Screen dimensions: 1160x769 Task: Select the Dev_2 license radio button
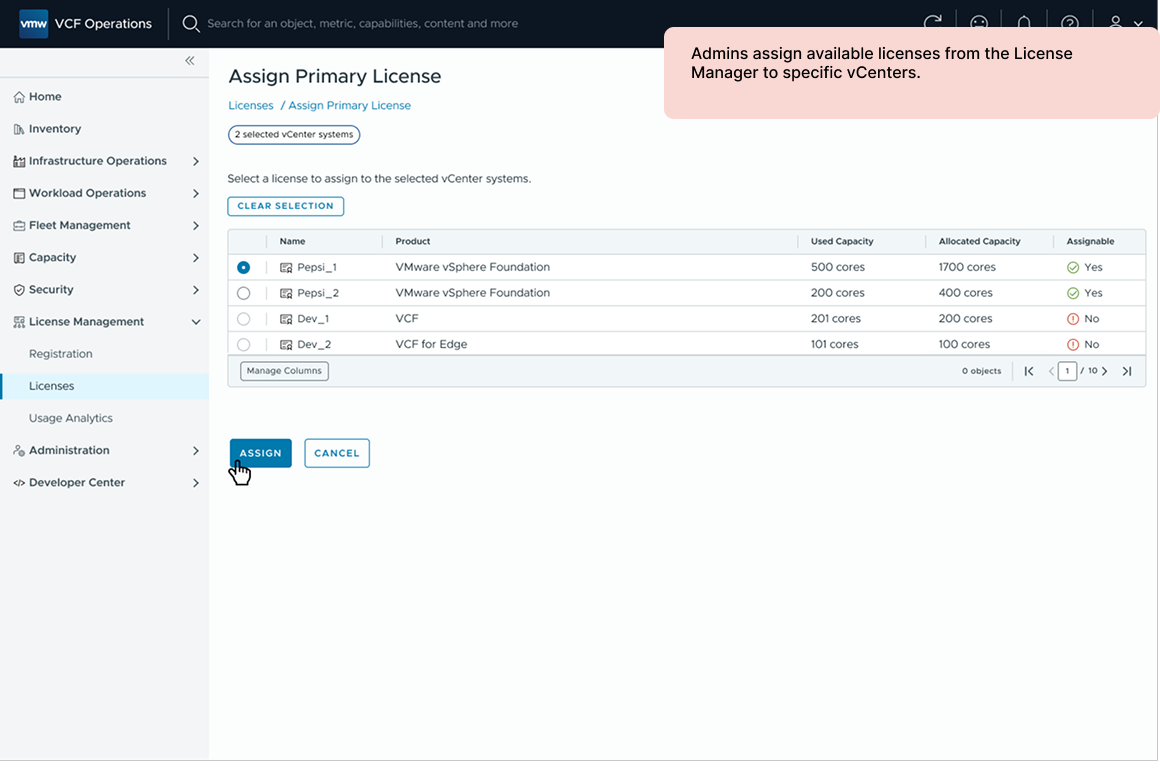243,345
